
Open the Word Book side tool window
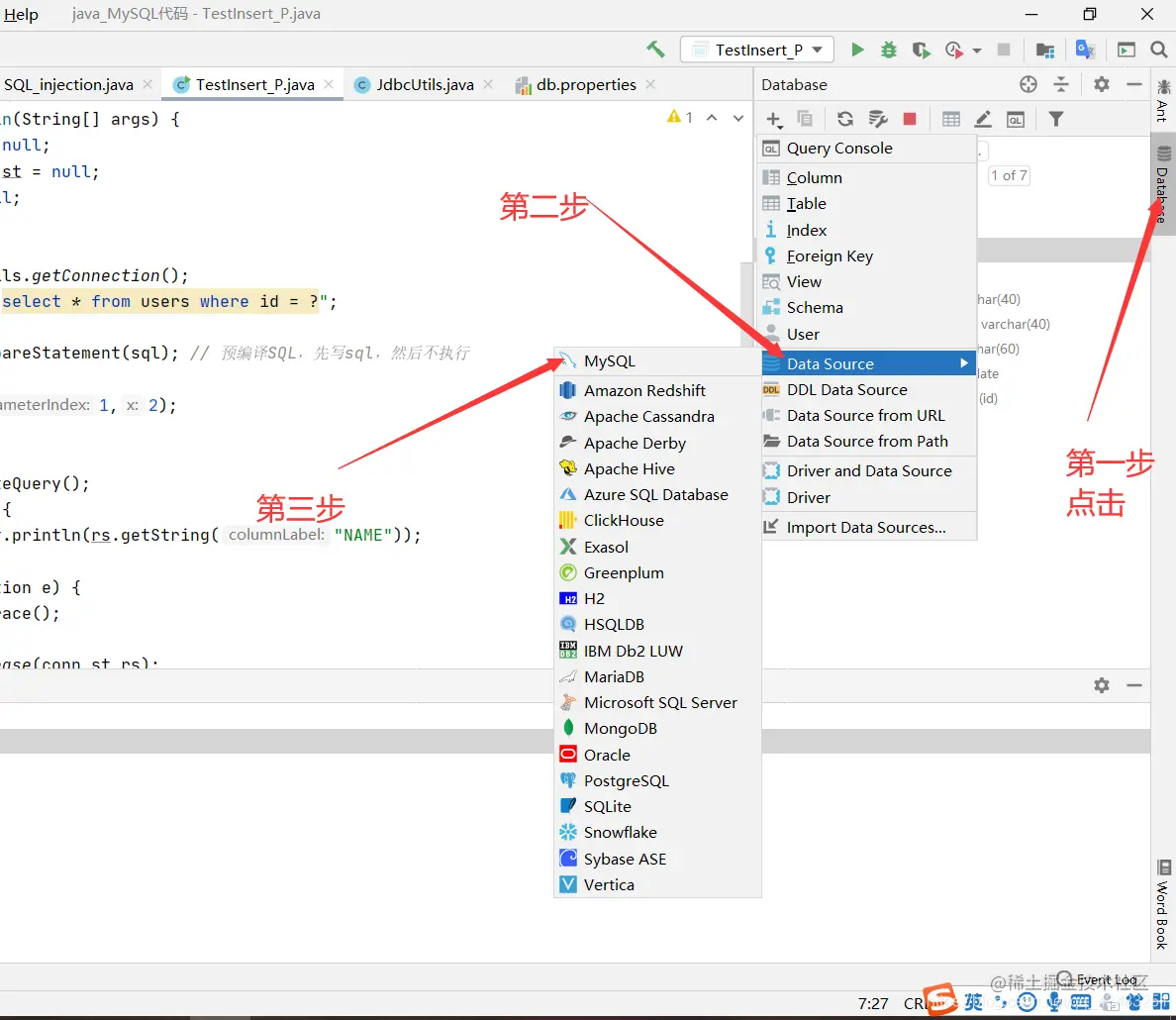(1162, 904)
